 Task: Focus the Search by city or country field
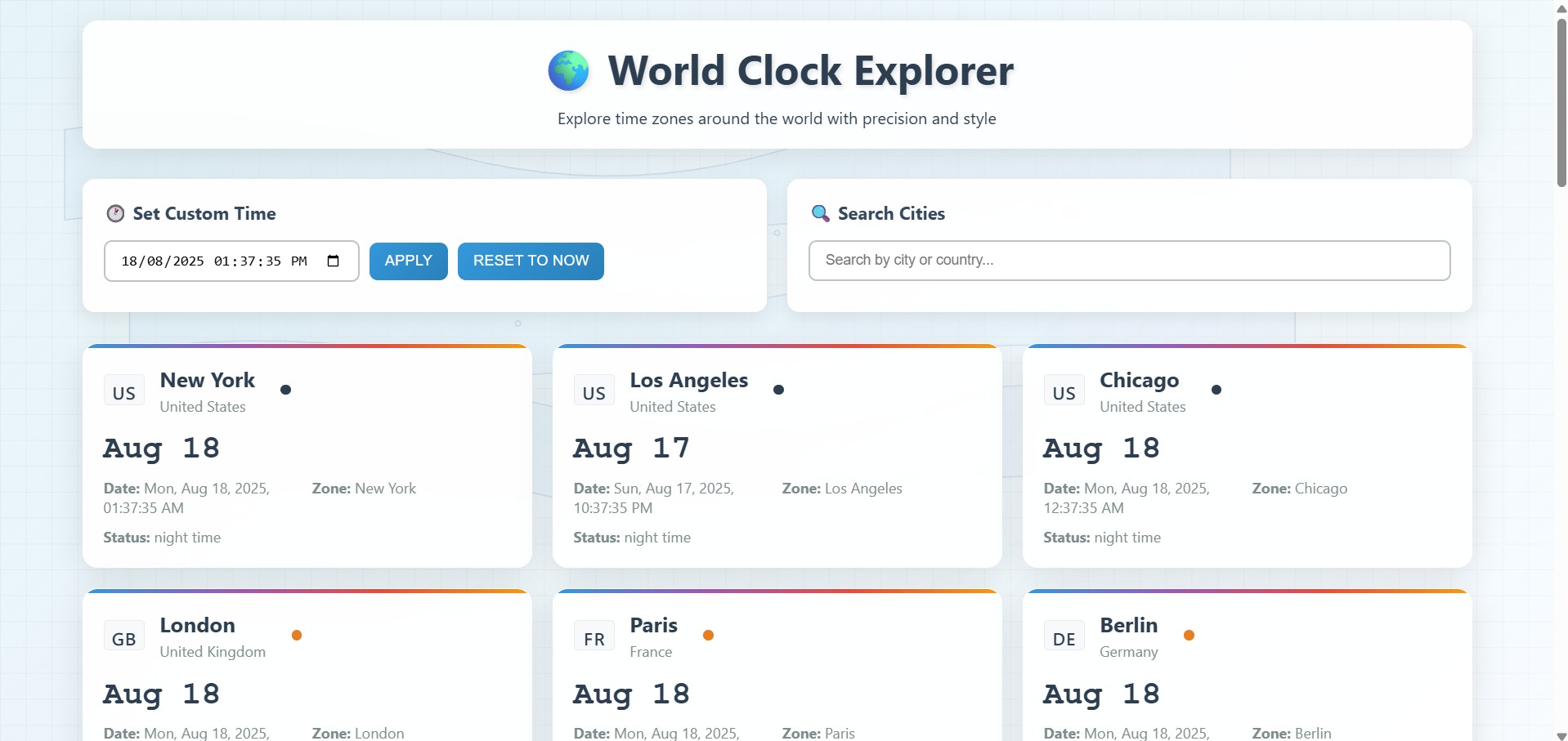[x=1129, y=261]
